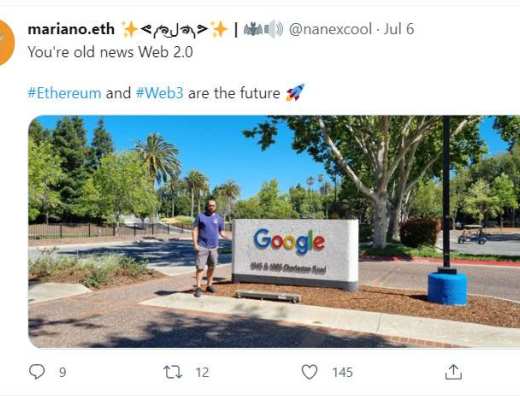Open the orange profile avatar

5,42
